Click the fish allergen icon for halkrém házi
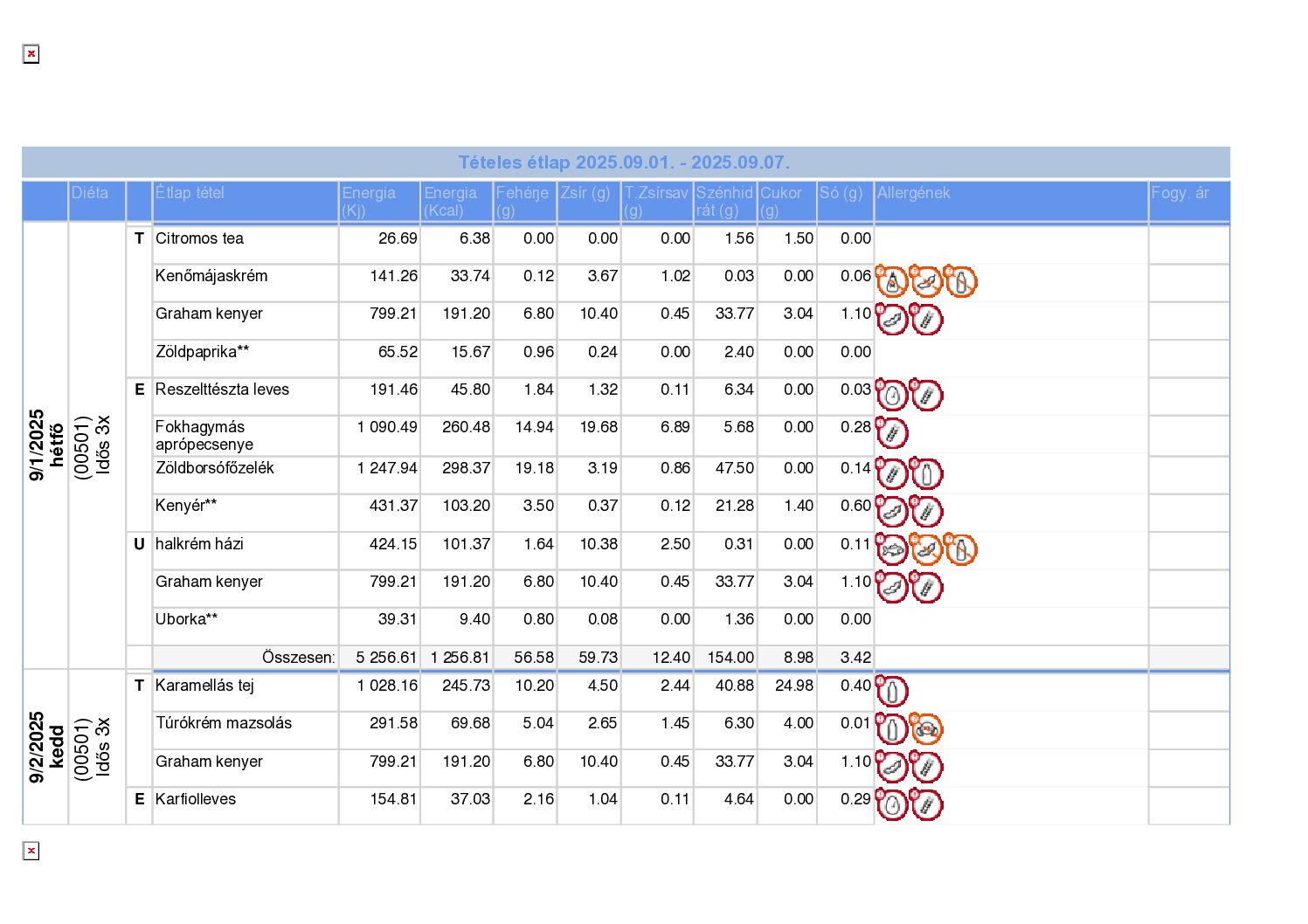 [x=892, y=550]
